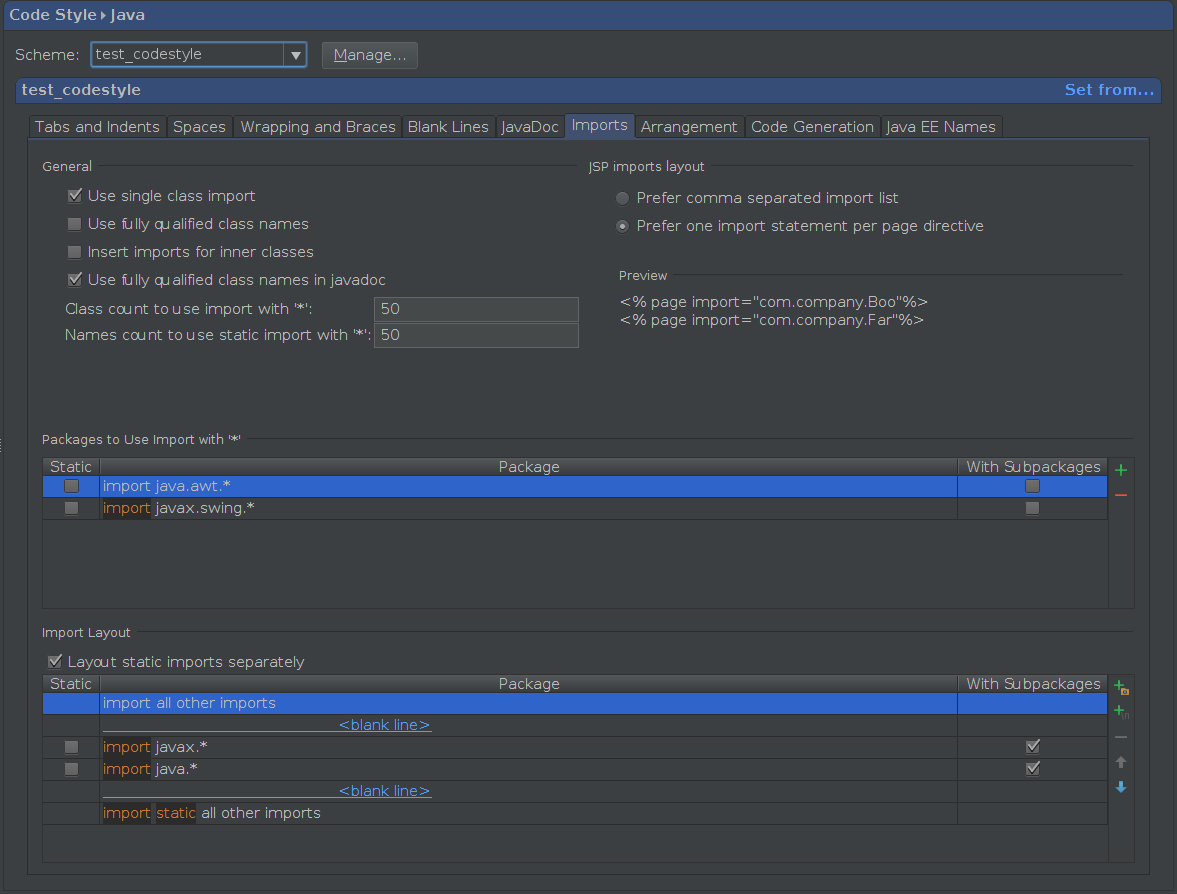Open the Blank Lines tab
The width and height of the screenshot is (1177, 894).
448,126
